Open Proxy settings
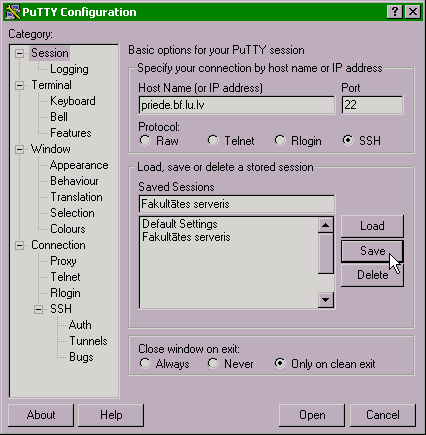 [63, 261]
